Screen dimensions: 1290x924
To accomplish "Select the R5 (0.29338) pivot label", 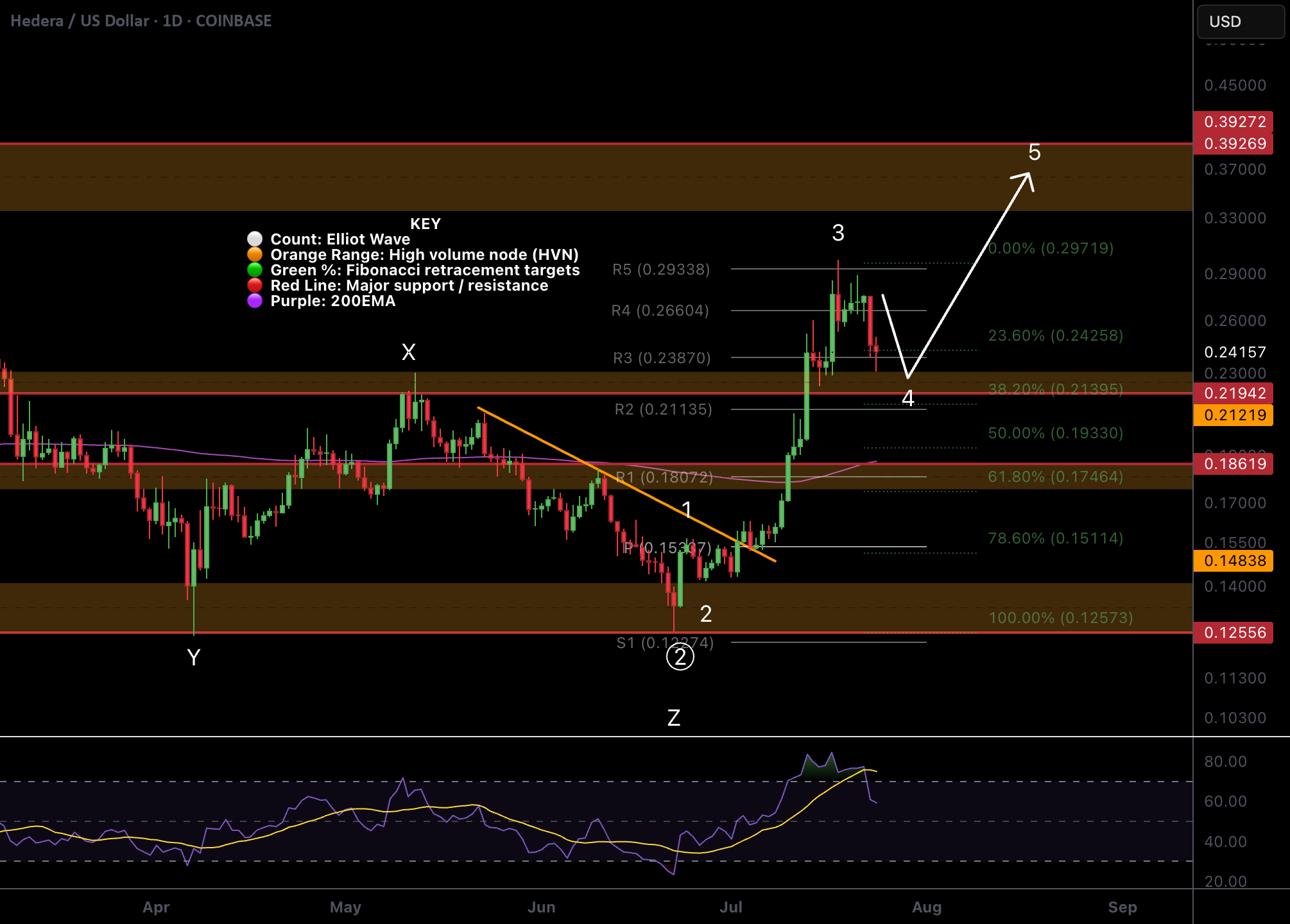I will [x=661, y=269].
